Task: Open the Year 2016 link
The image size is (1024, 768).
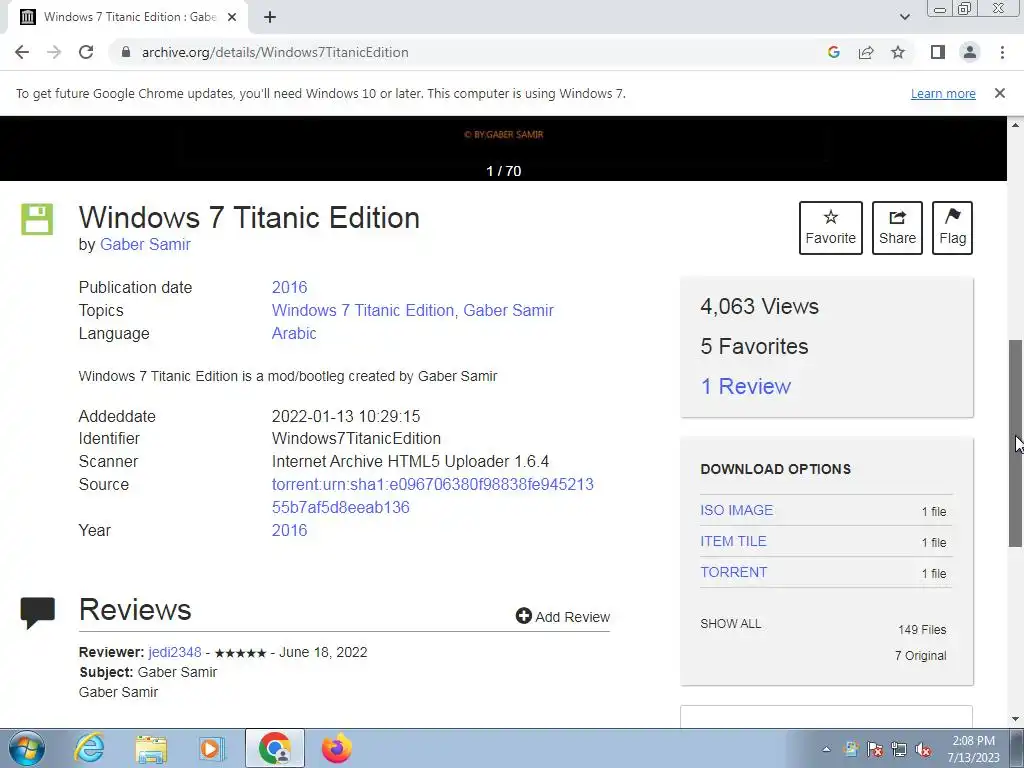Action: (289, 530)
